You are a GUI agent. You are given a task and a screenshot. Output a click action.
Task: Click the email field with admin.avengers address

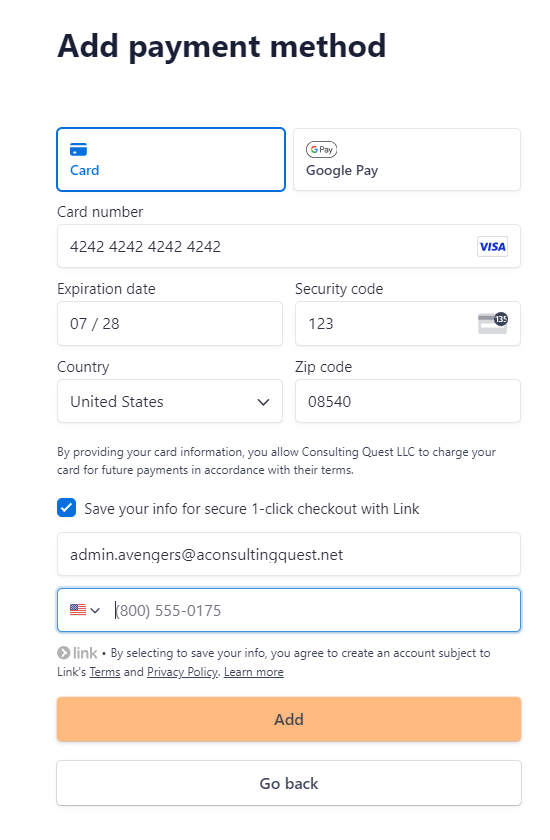(289, 554)
